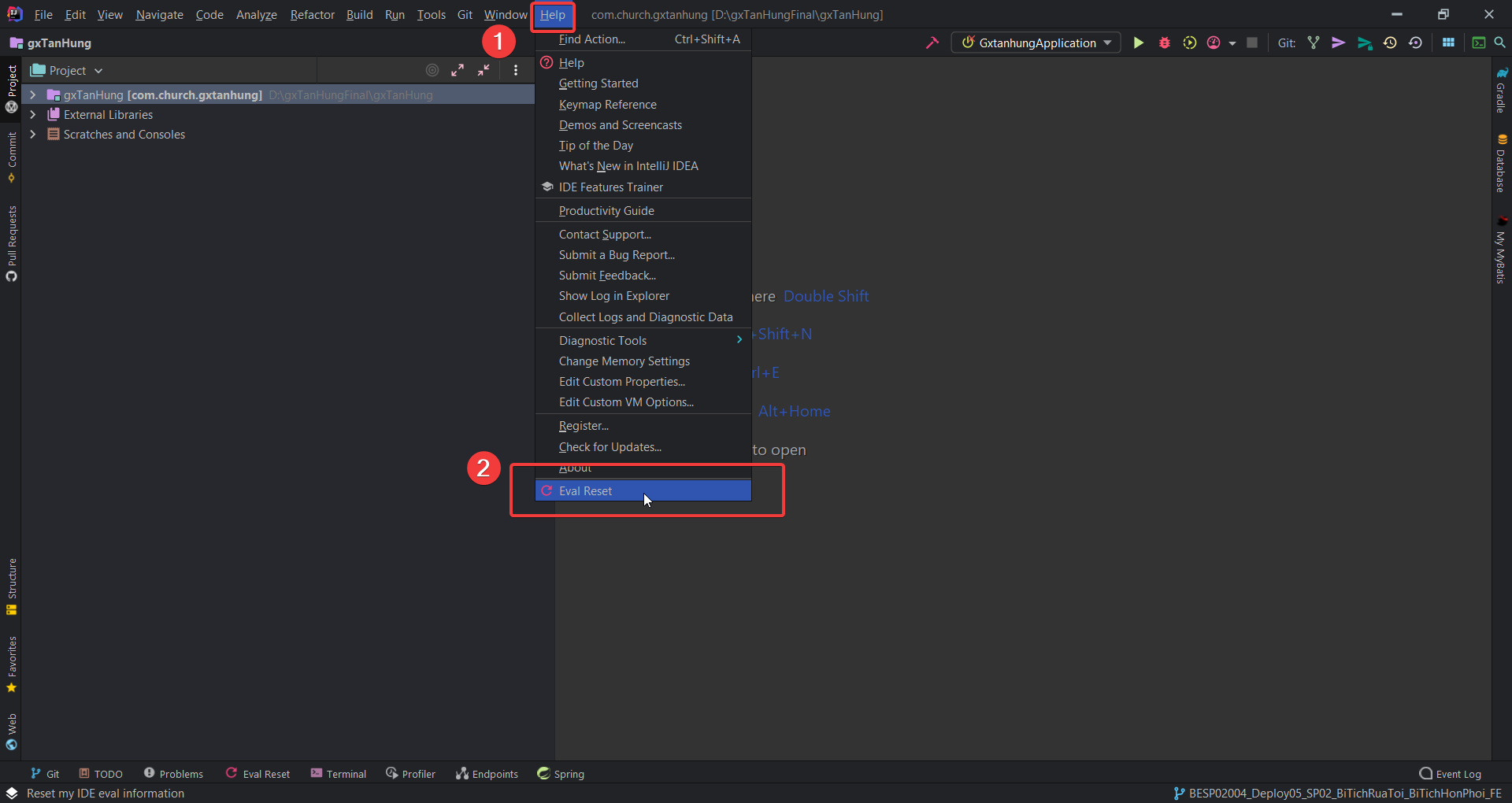This screenshot has height=803, width=1512.
Task: Open Git Show History clock icon
Action: (x=1390, y=43)
